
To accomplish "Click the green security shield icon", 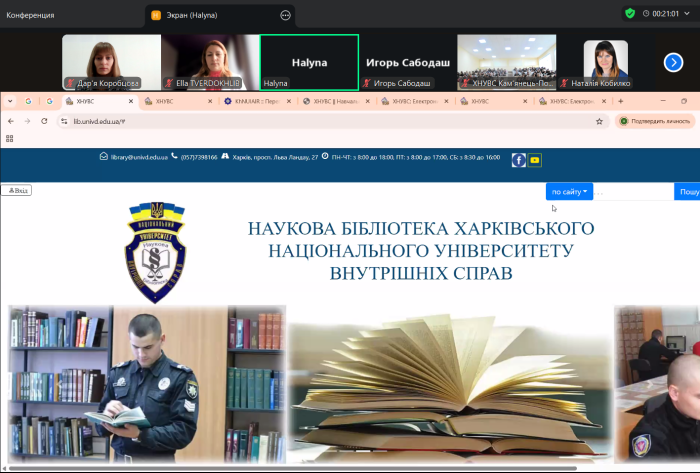I will [630, 14].
